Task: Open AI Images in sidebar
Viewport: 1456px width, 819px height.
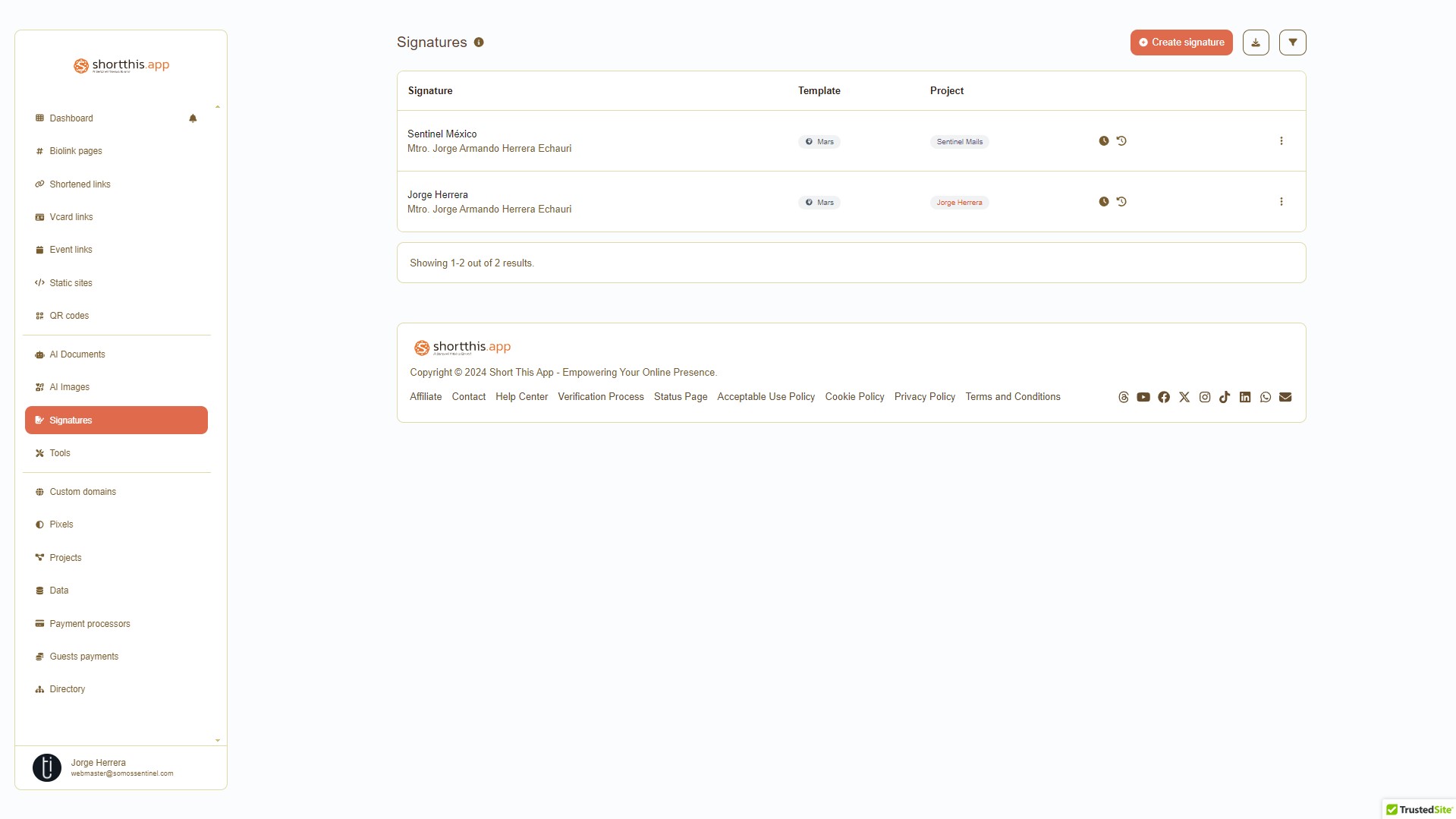Action: coord(69,387)
